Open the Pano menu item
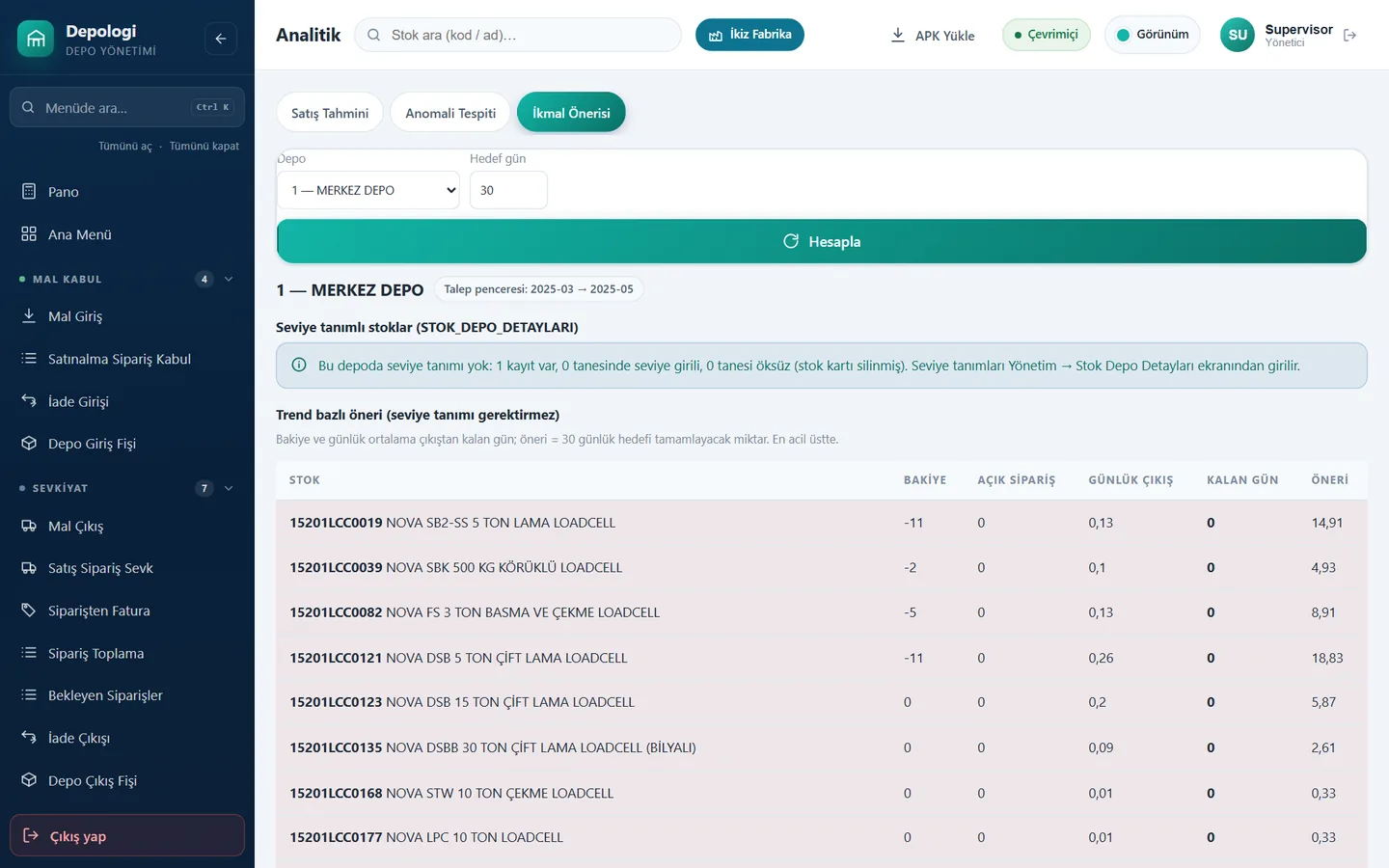1389x868 pixels. [127, 191]
